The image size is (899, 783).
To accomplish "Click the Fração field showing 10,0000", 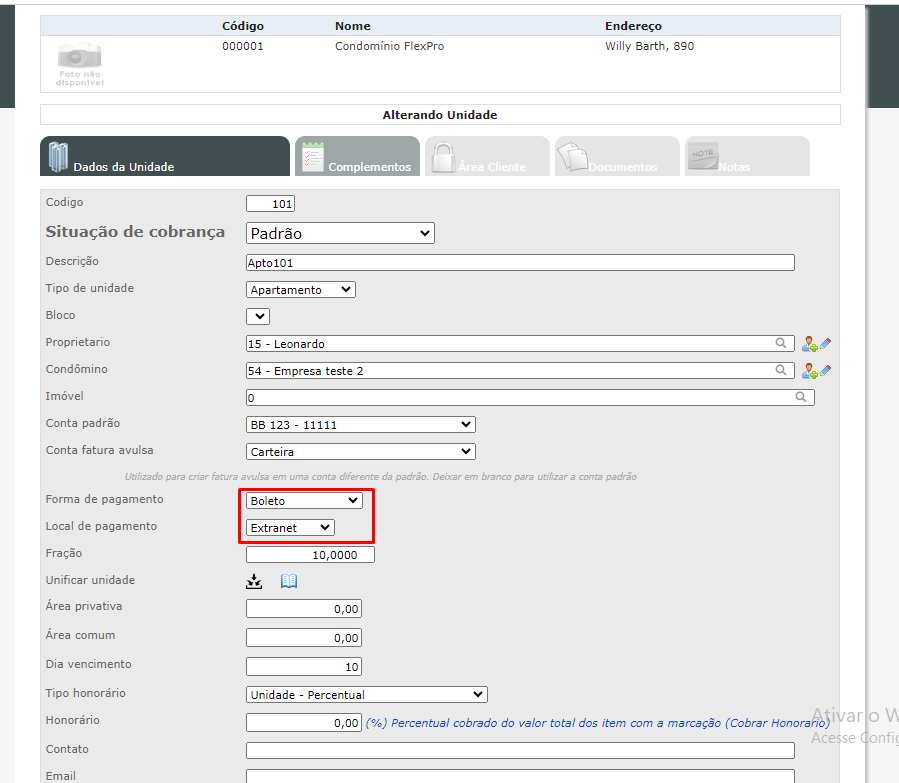I will [x=310, y=554].
